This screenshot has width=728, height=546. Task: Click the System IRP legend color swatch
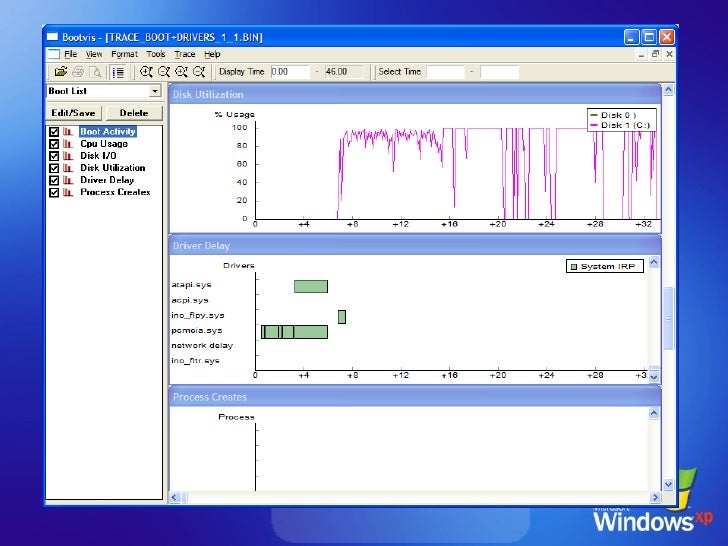click(574, 267)
